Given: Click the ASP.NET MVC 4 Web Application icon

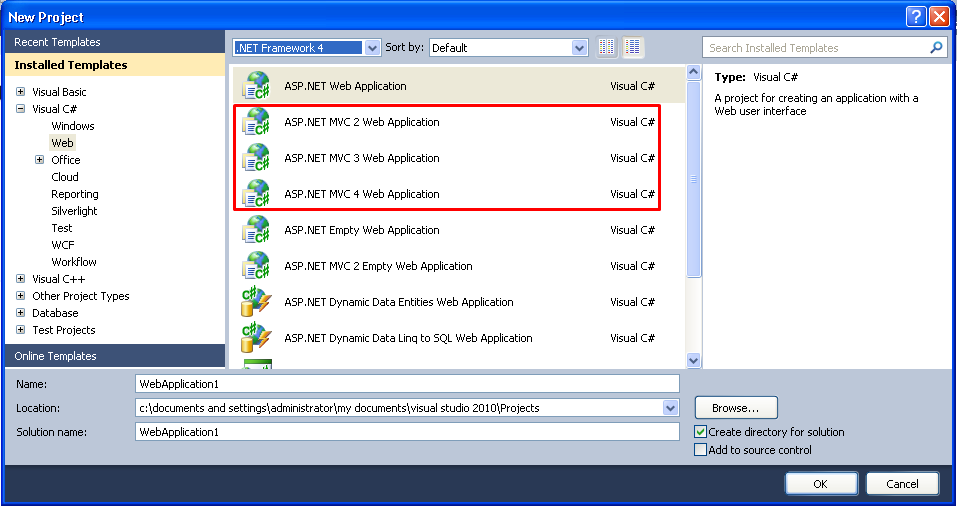Looking at the screenshot, I should pyautogui.click(x=256, y=194).
